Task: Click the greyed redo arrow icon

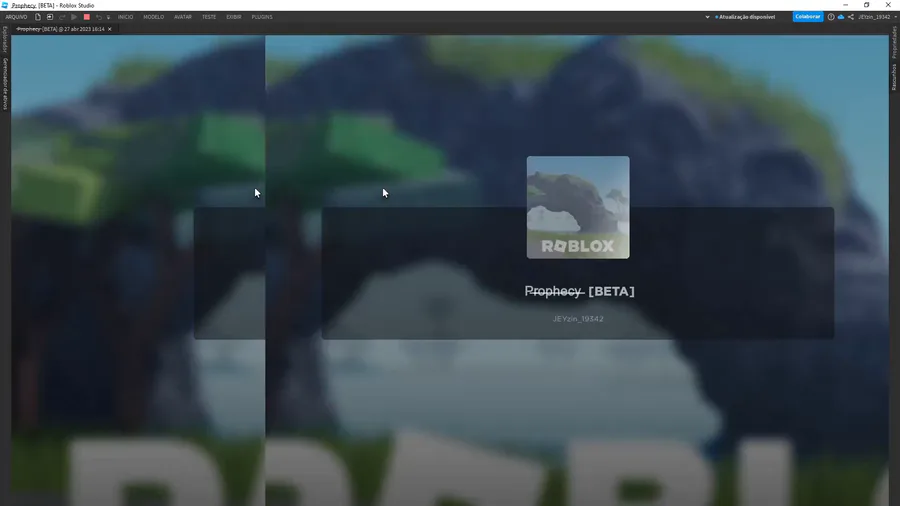Action: click(62, 17)
